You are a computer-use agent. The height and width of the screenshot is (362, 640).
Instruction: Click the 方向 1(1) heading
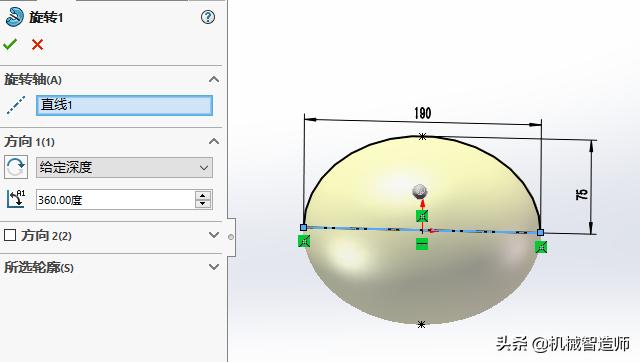coord(29,142)
